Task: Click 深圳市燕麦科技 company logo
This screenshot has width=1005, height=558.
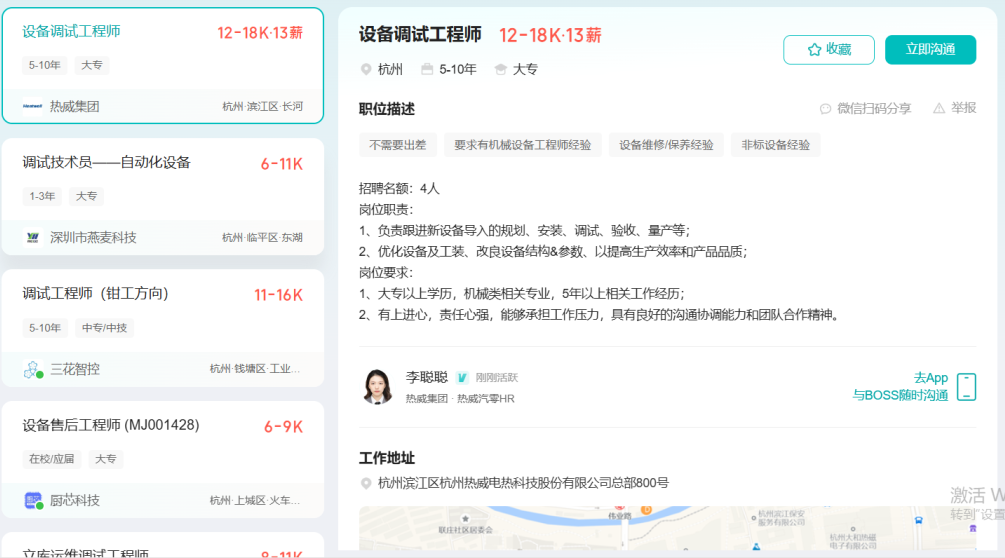Action: point(32,237)
